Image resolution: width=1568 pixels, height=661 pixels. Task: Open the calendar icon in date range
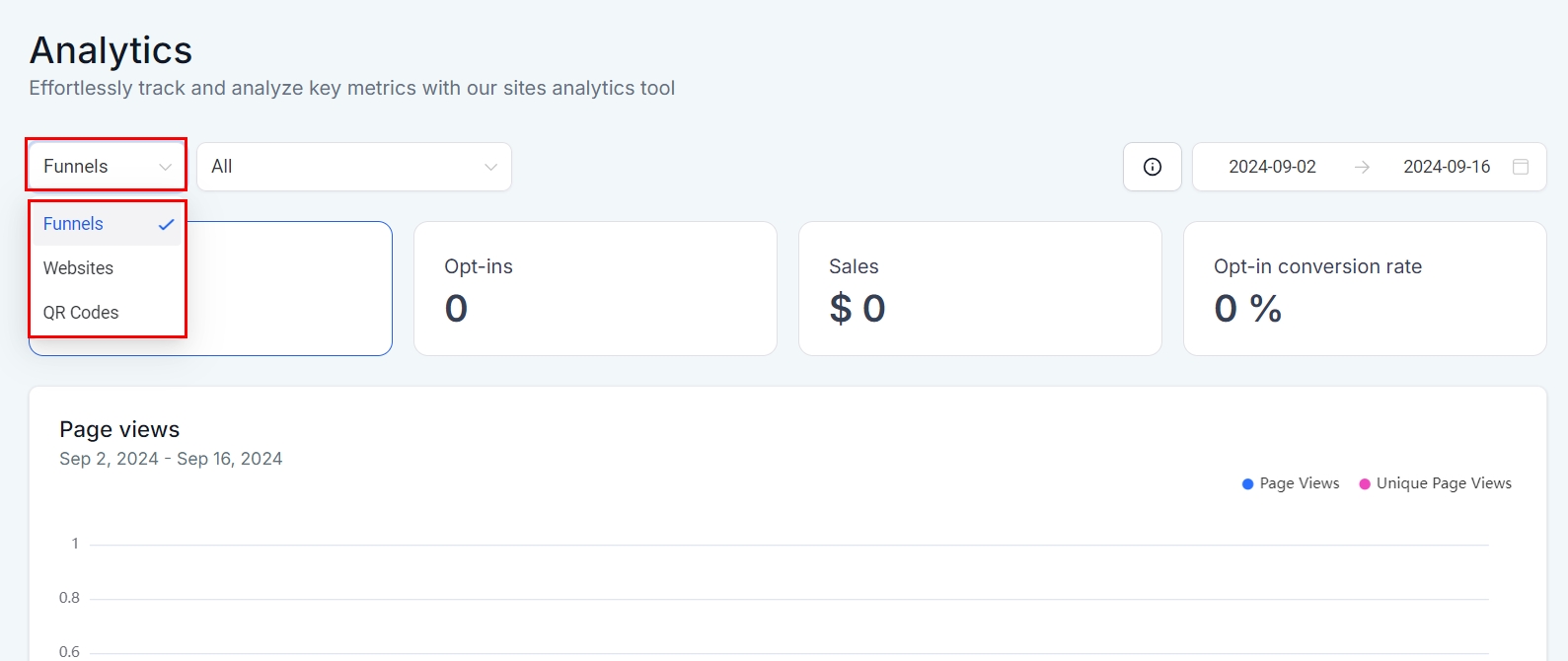[1521, 167]
